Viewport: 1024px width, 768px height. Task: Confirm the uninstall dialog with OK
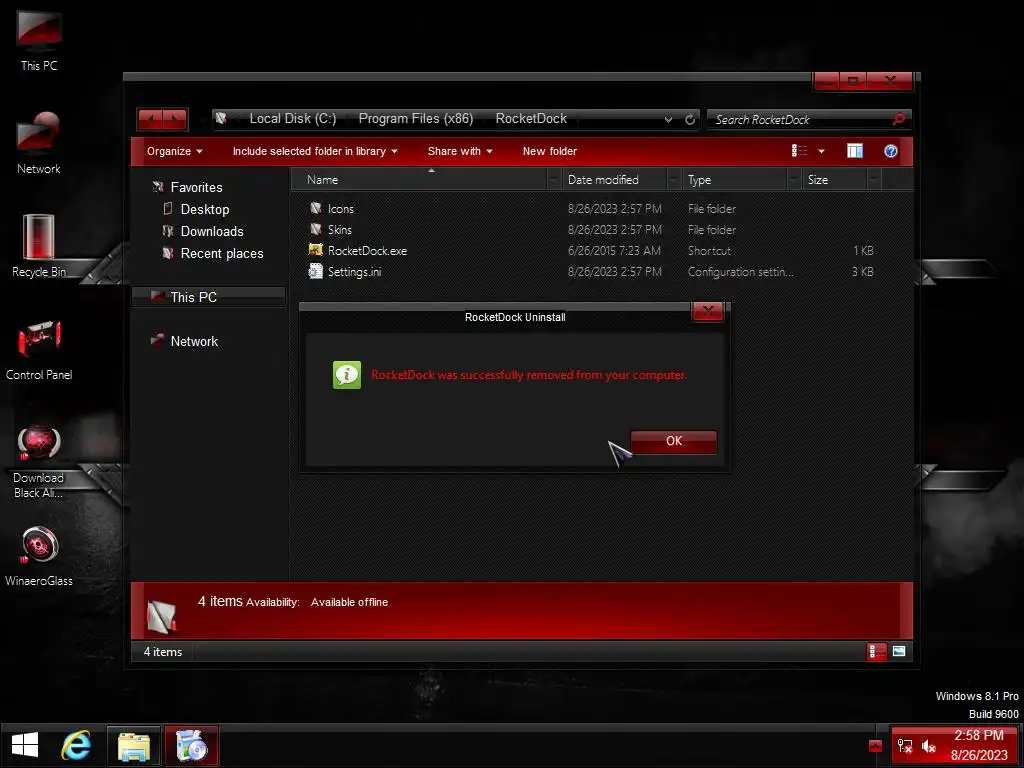point(673,441)
